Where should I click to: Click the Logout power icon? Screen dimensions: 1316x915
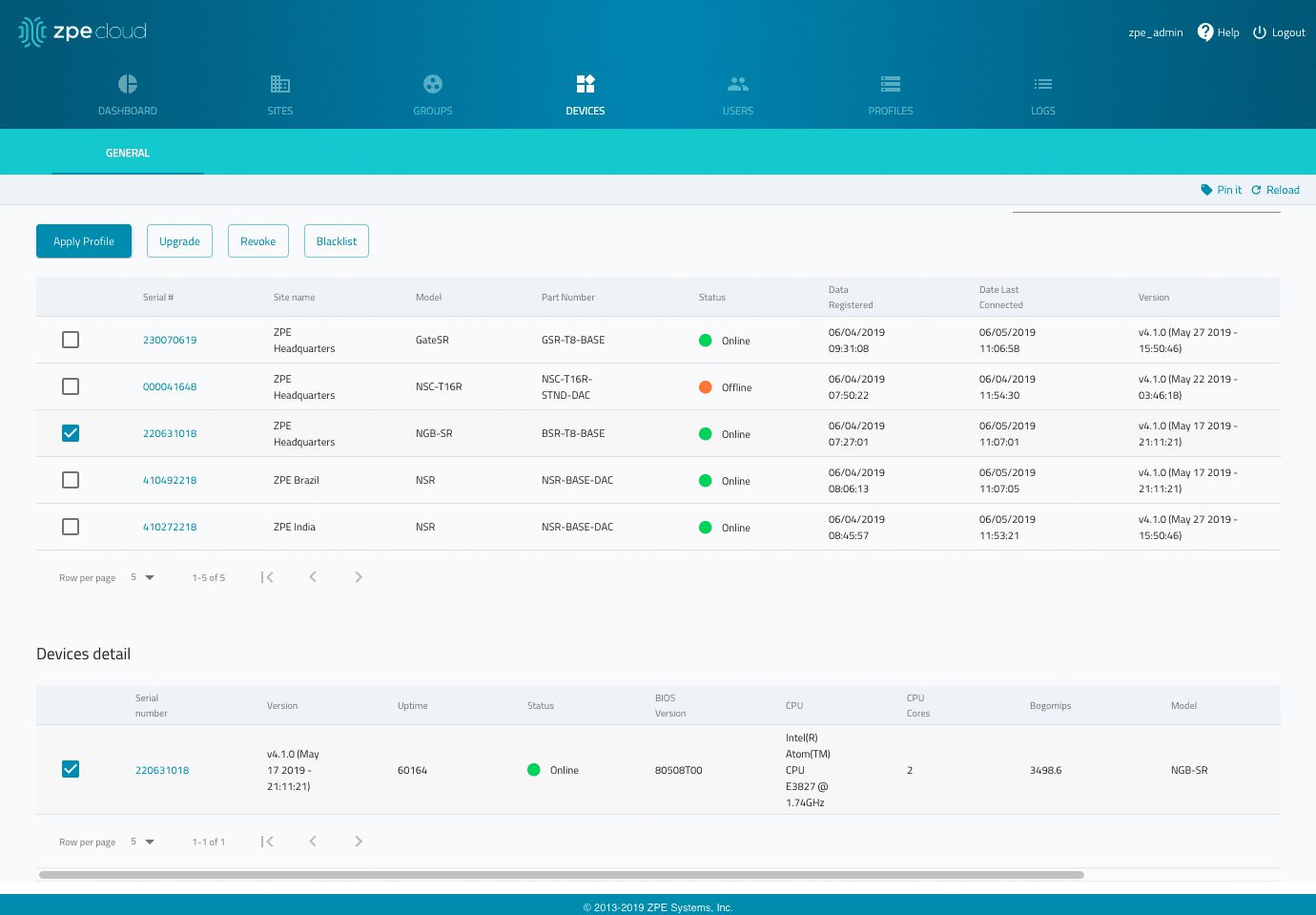point(1260,32)
